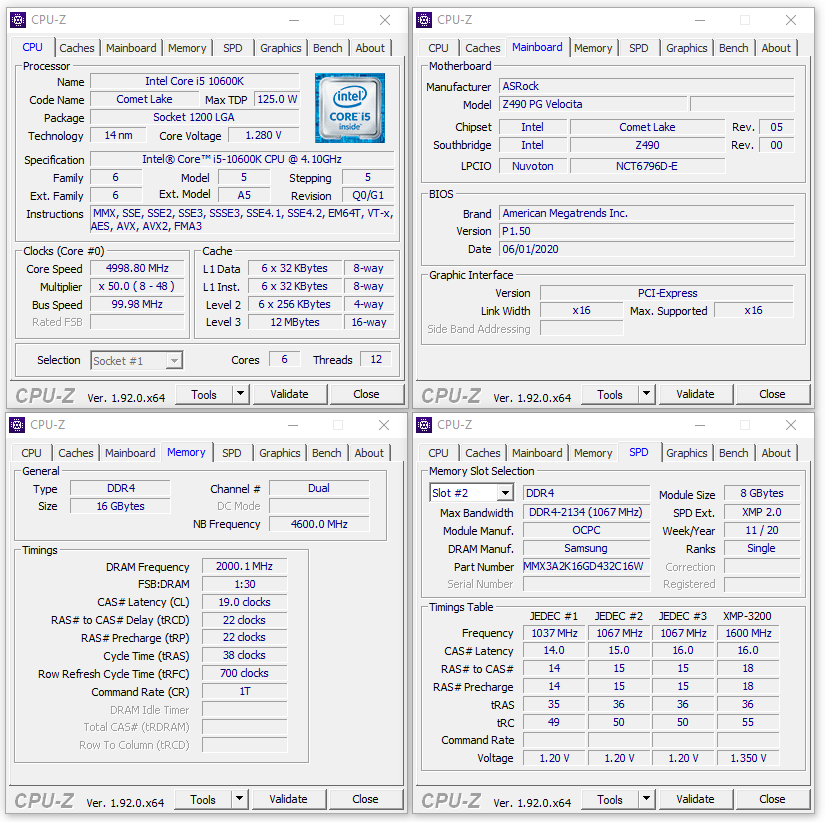Click XMP-3200 voltage 1.350 V
The height and width of the screenshot is (822, 825).
pyautogui.click(x=748, y=758)
